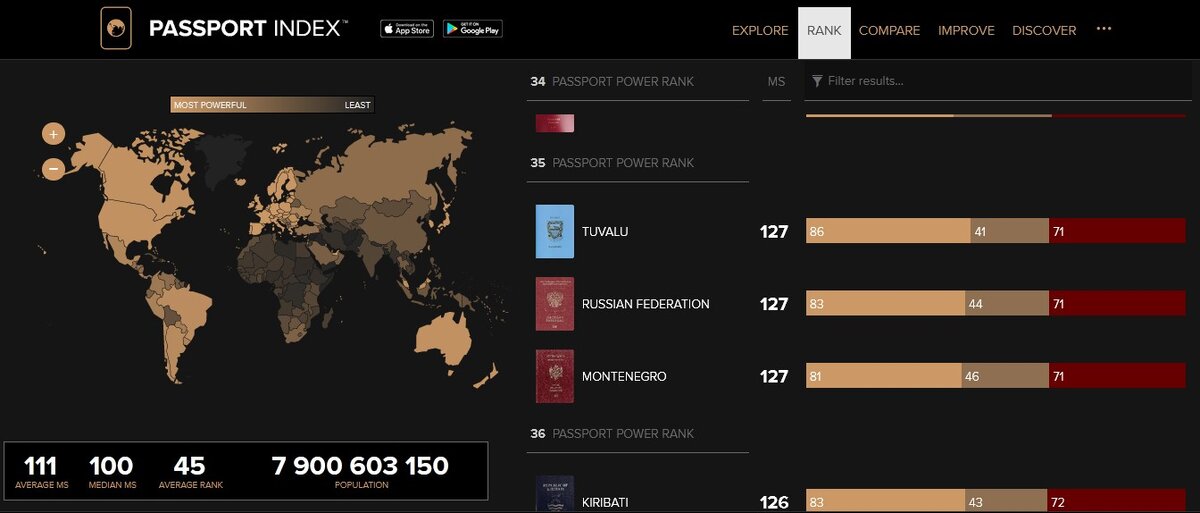Click the median MS value 100
Image resolution: width=1200 pixels, height=513 pixels.
coord(111,465)
